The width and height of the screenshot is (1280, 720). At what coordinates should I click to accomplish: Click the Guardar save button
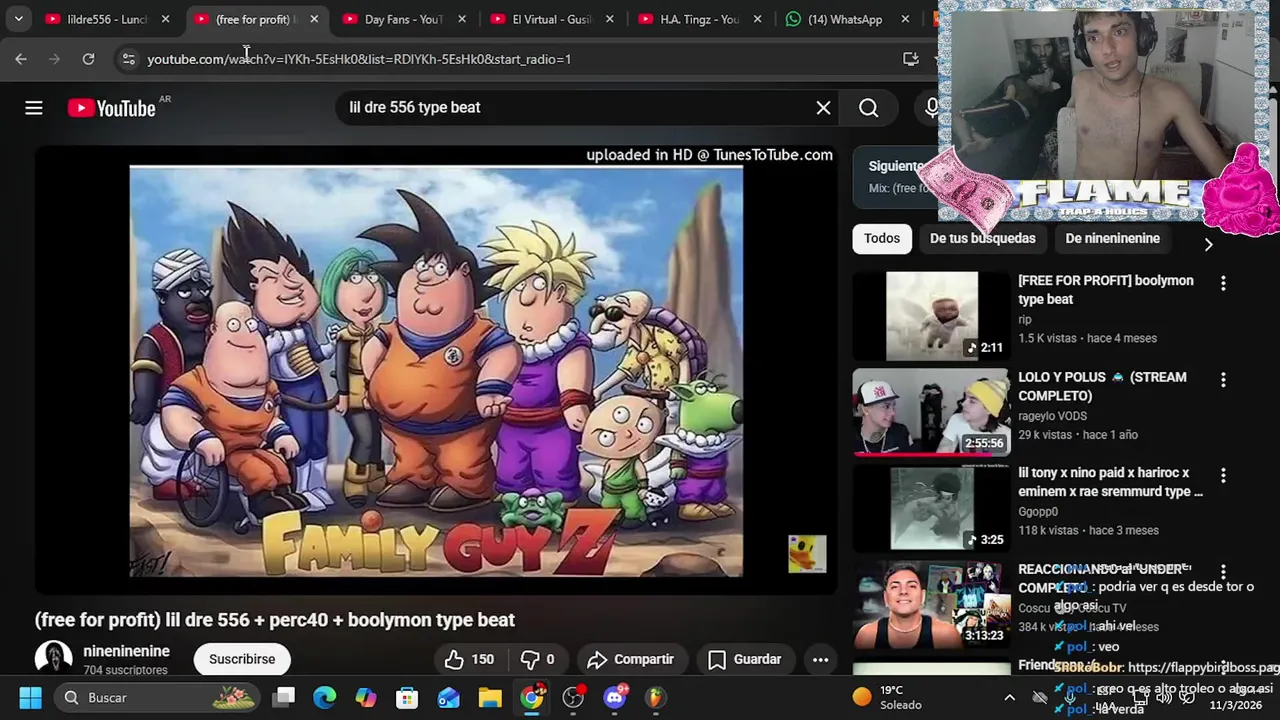[745, 659]
